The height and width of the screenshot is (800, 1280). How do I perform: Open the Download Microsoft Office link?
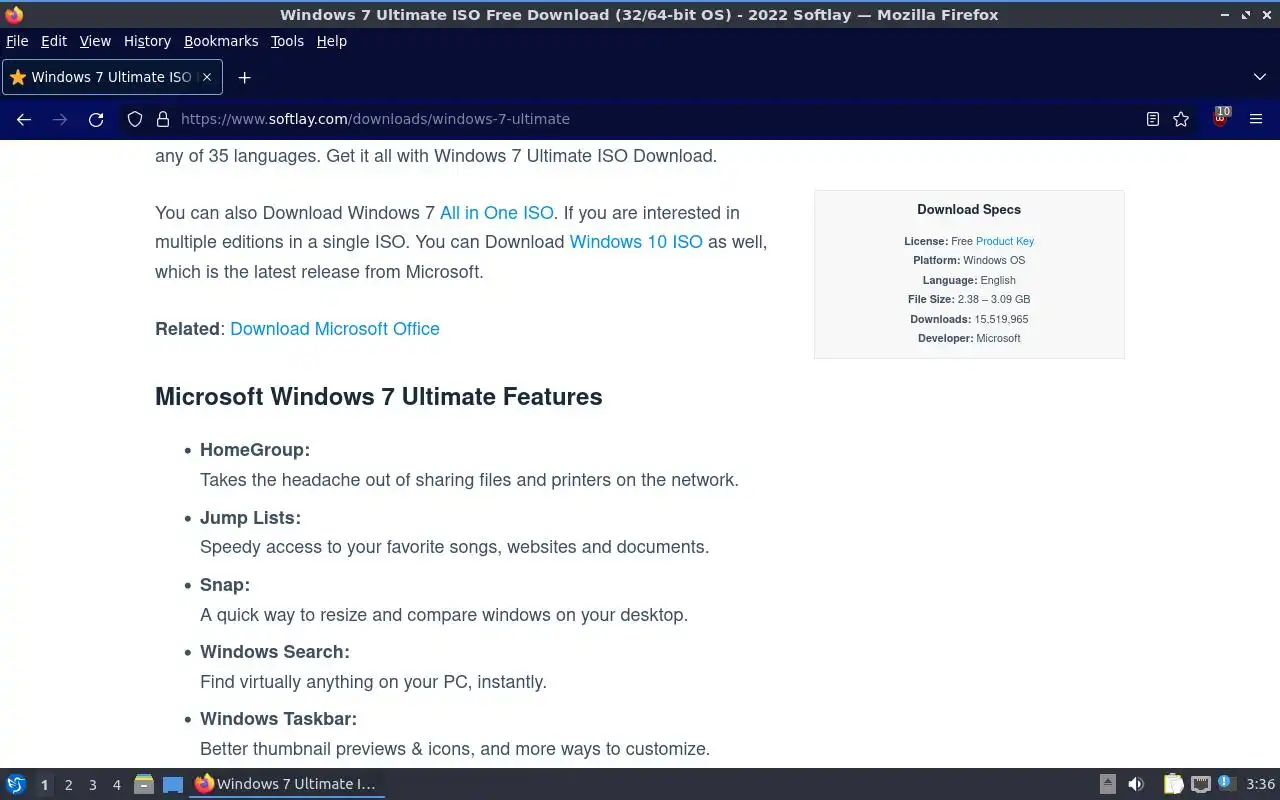click(335, 329)
